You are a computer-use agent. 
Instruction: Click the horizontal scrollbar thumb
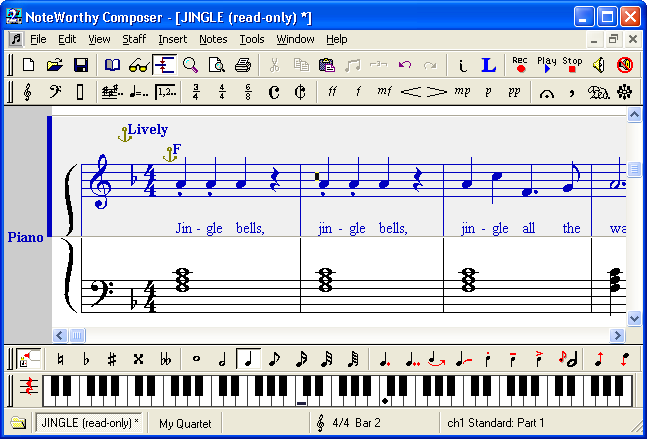coord(77,335)
